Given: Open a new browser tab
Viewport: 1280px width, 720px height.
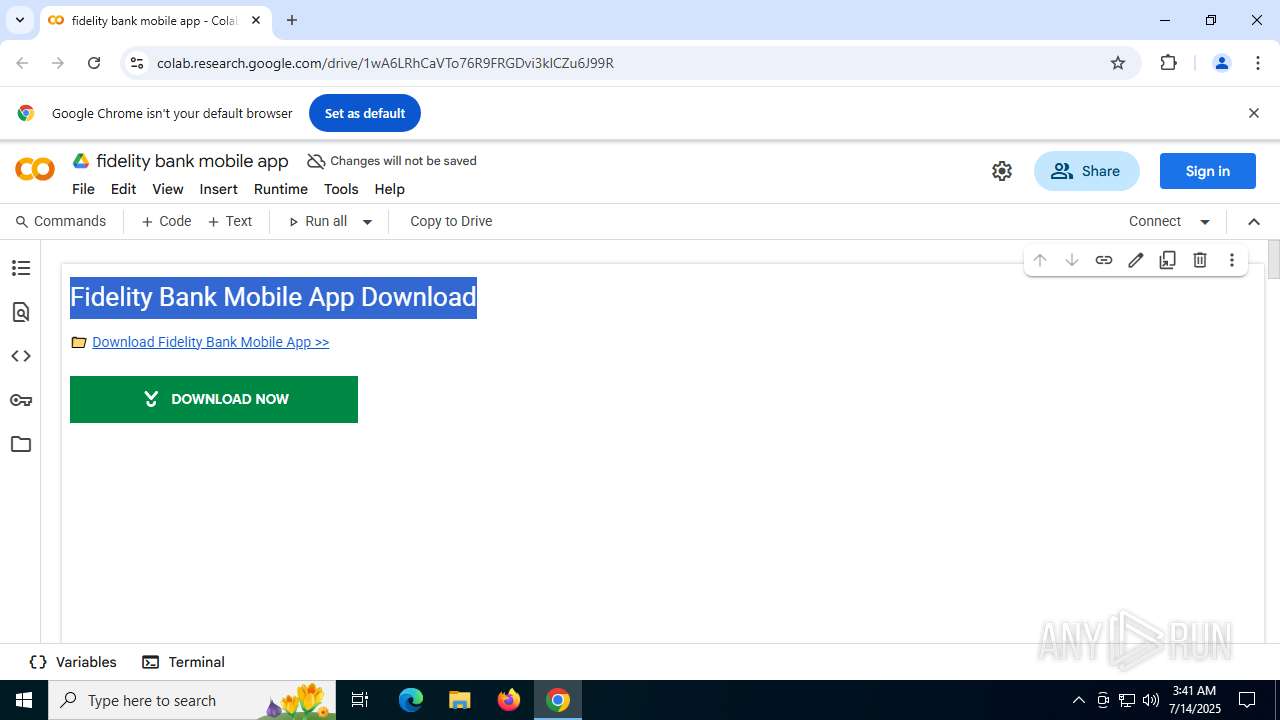Looking at the screenshot, I should (x=292, y=20).
